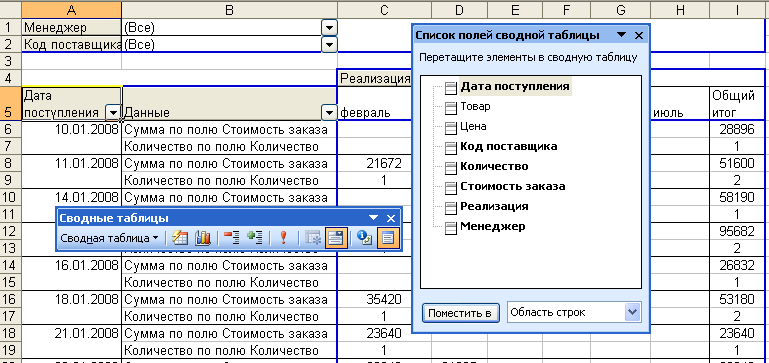Click the field icon beside Товар
This screenshot has height=363, width=769.
[x=451, y=108]
